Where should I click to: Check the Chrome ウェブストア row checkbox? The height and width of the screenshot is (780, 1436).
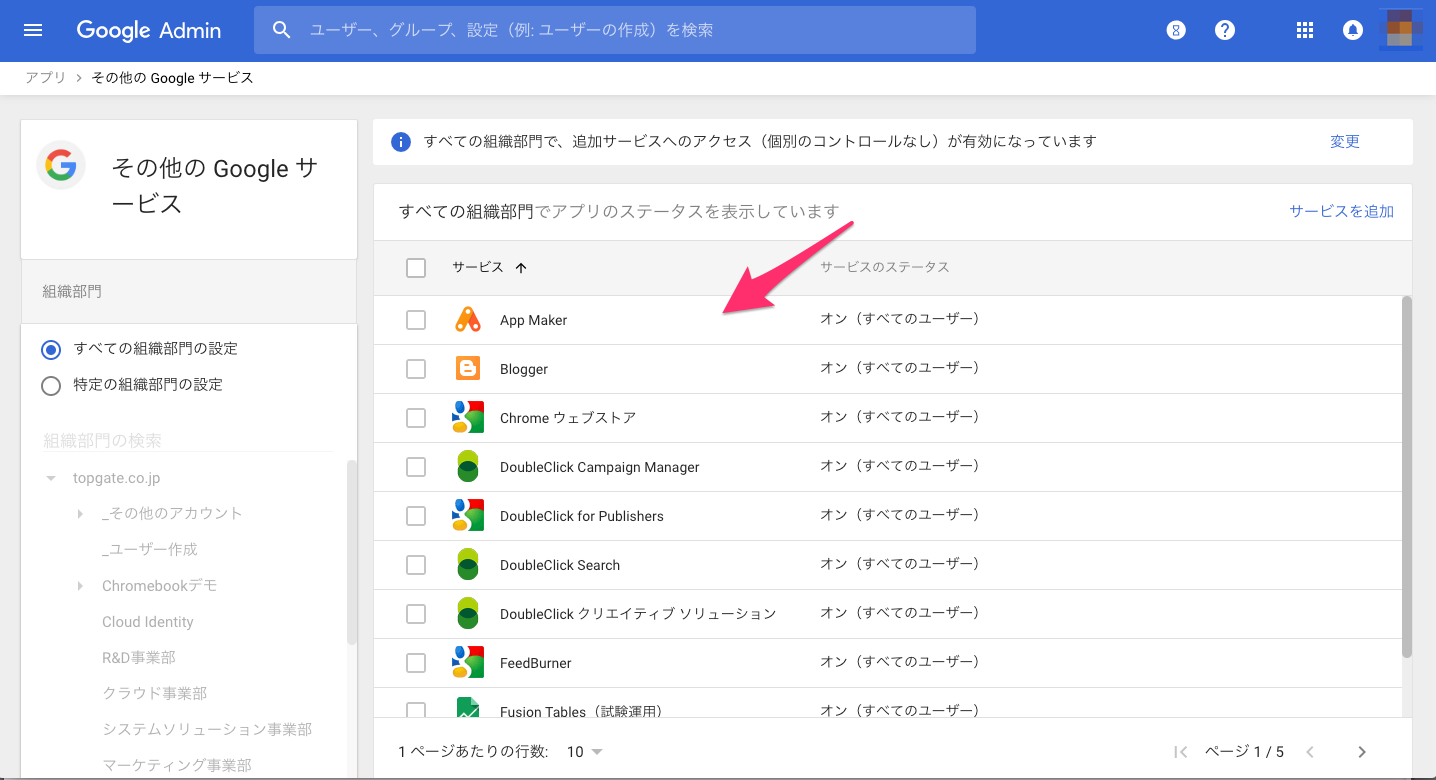click(x=416, y=418)
